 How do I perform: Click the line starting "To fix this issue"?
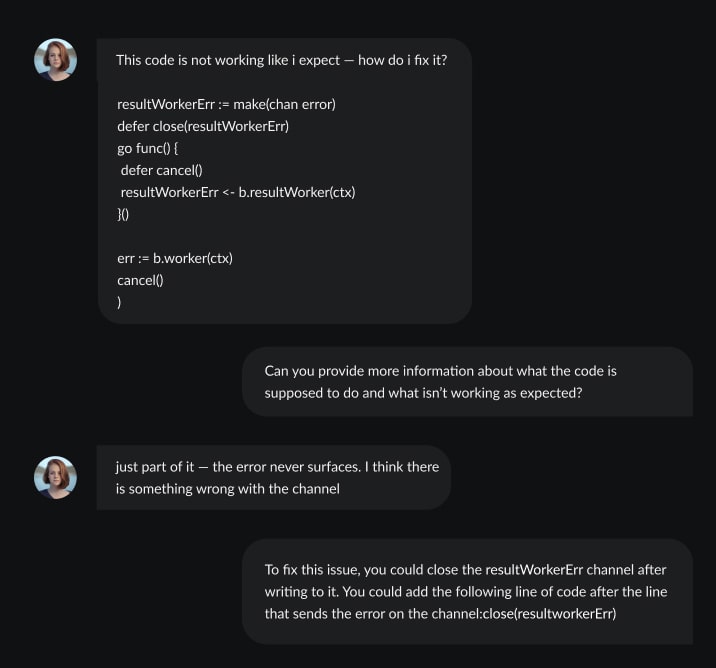[465, 570]
